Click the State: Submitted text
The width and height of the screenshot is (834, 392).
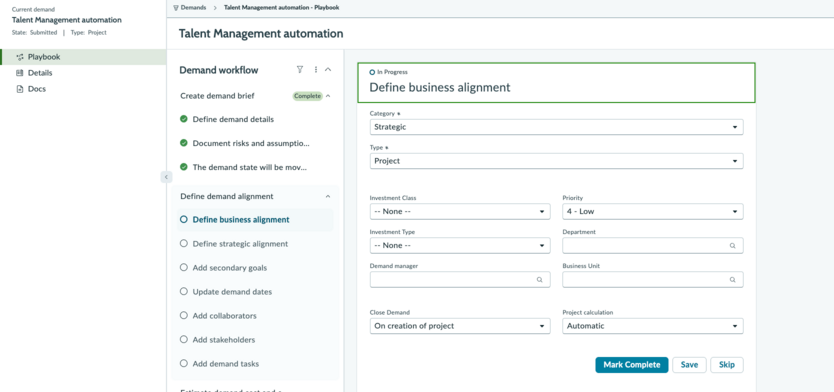click(x=34, y=32)
